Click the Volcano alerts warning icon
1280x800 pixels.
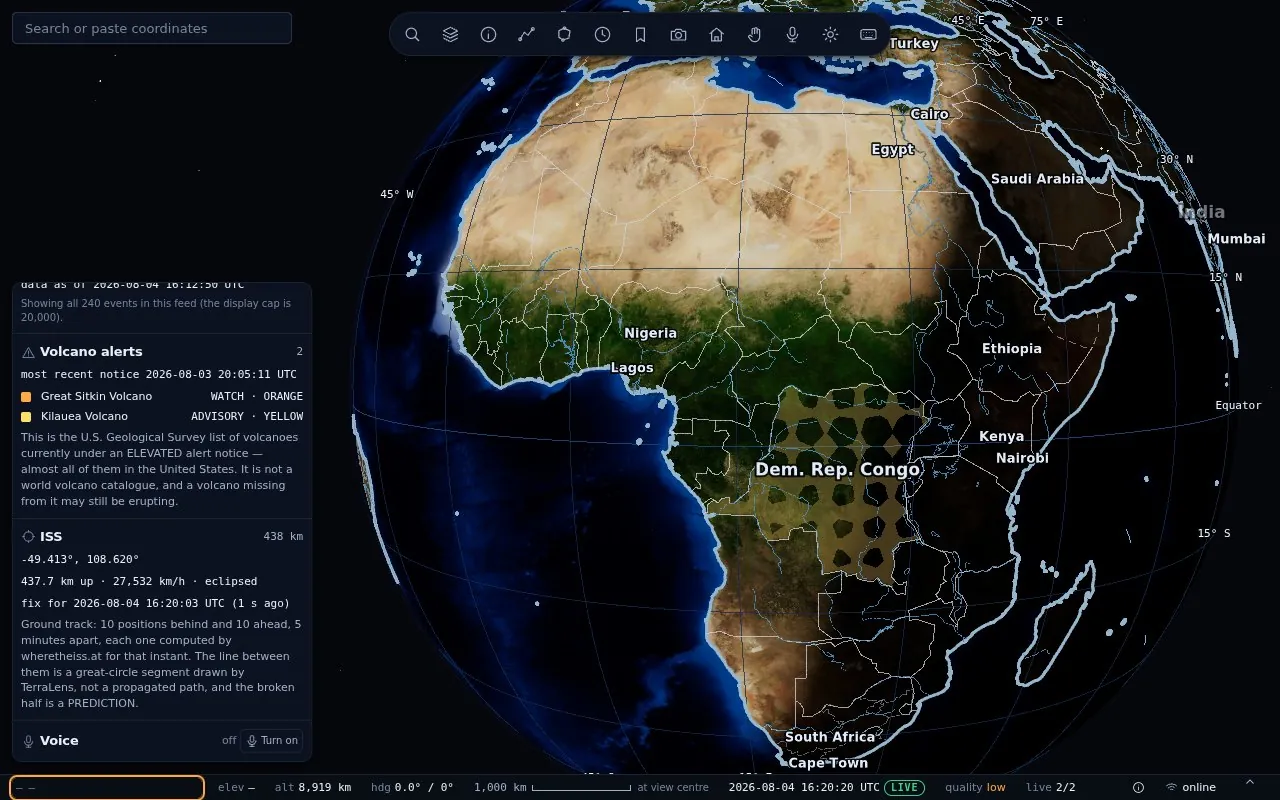(x=28, y=352)
